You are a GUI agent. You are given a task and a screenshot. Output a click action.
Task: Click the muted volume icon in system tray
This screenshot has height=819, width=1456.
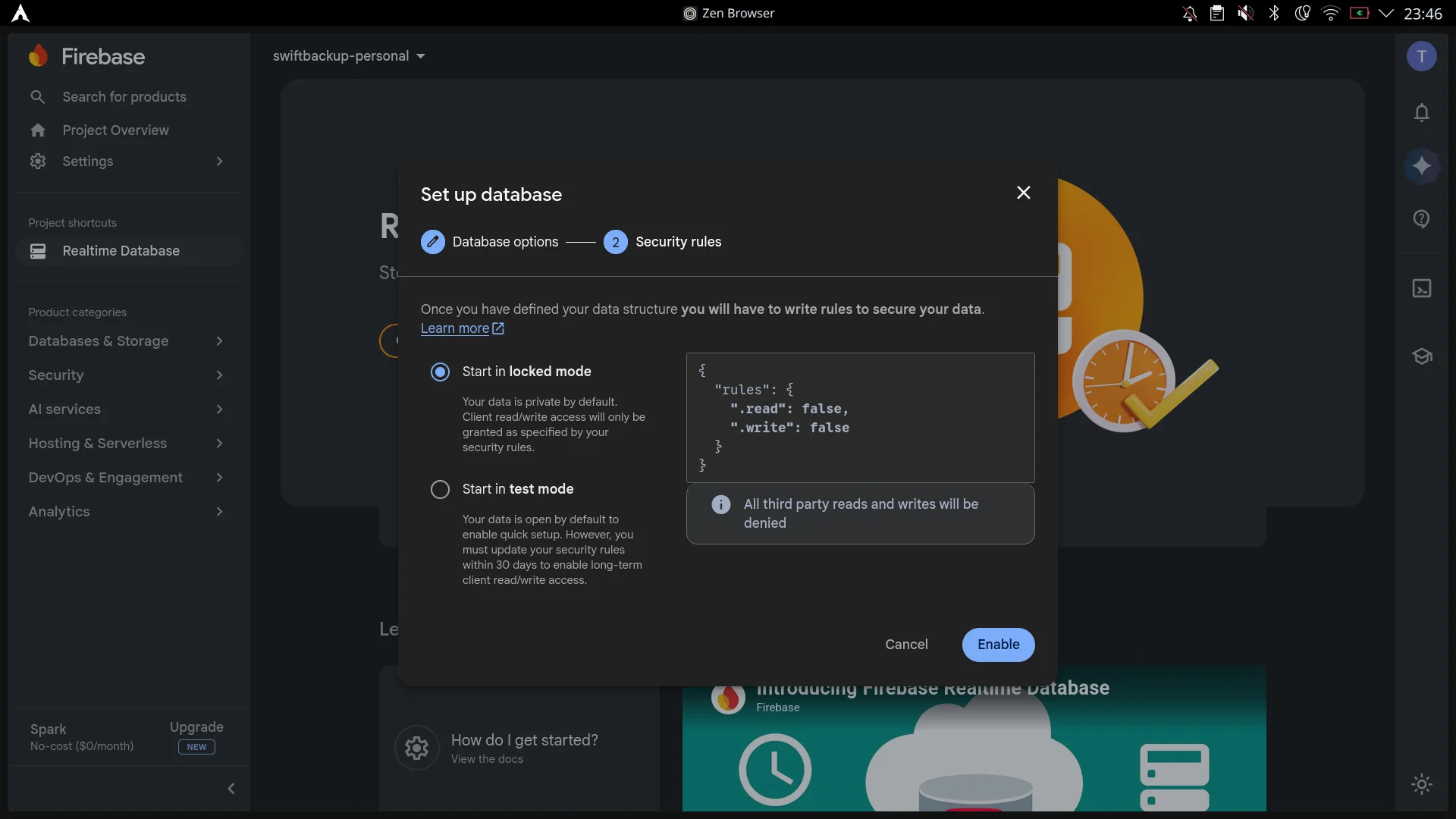coord(1245,13)
